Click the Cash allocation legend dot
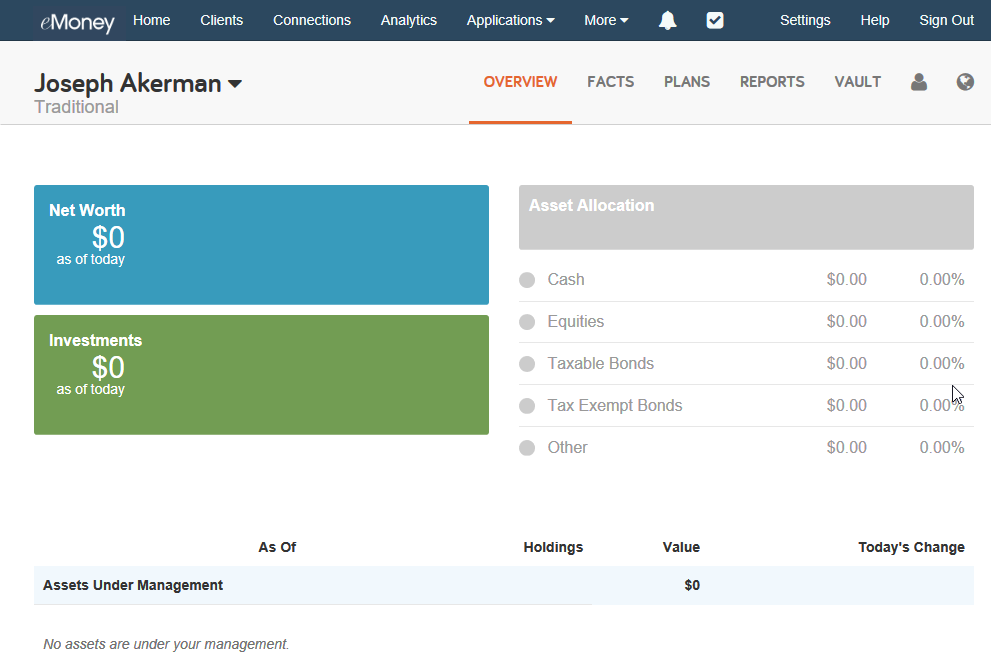 [527, 279]
